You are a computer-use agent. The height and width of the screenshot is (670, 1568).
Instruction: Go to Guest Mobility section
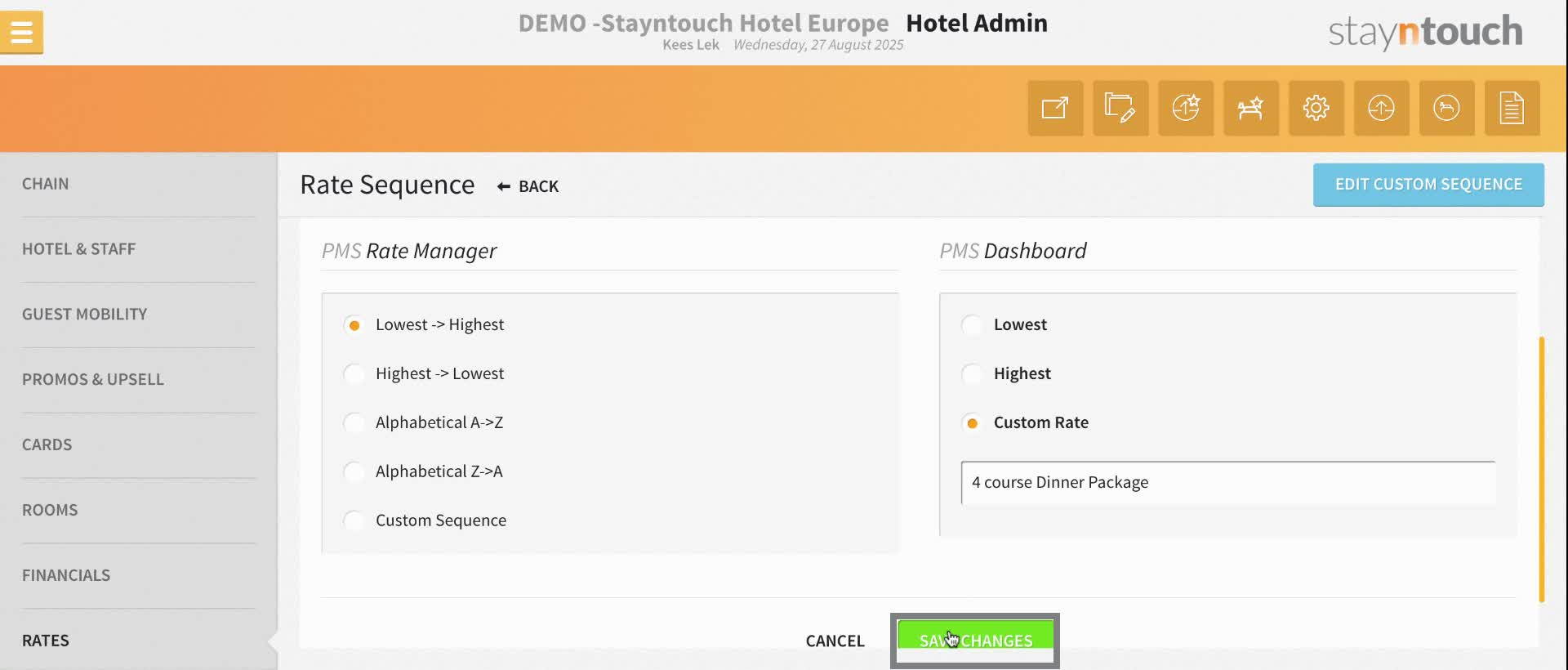point(85,315)
